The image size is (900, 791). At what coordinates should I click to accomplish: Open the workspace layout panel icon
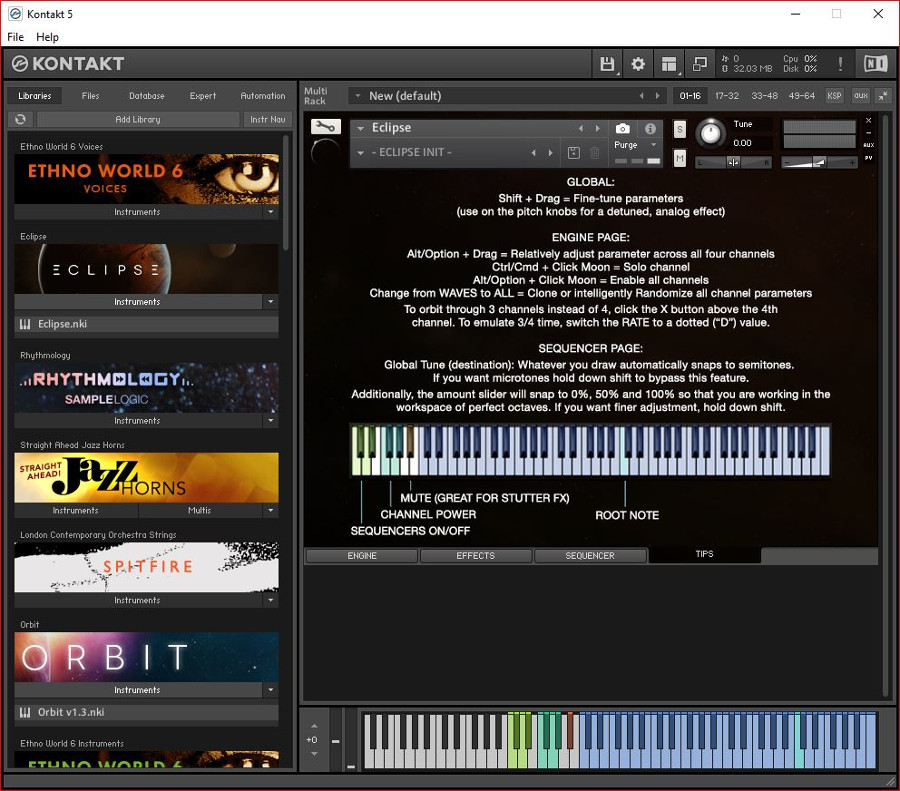669,64
